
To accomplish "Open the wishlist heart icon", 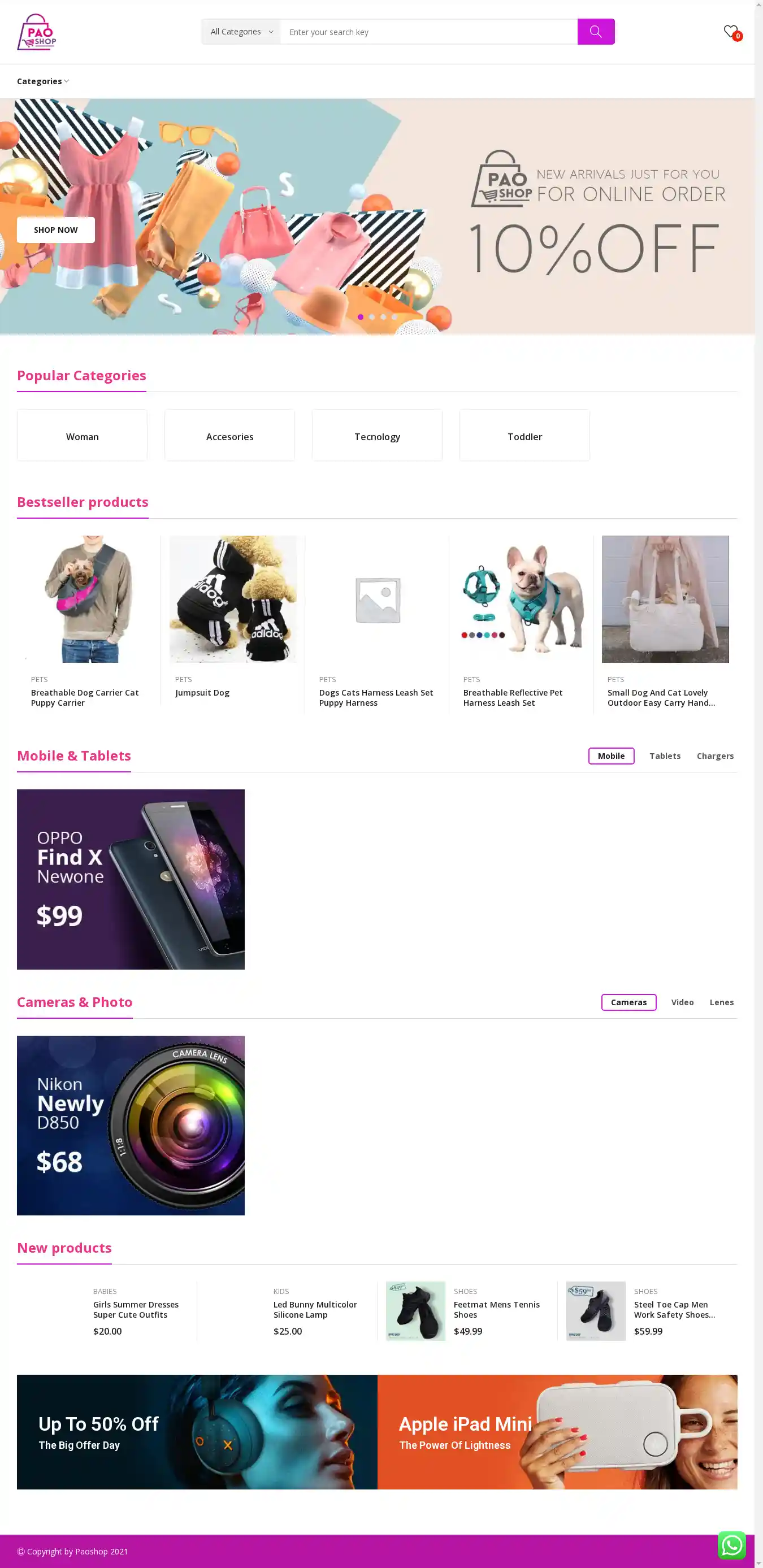I will tap(730, 31).
